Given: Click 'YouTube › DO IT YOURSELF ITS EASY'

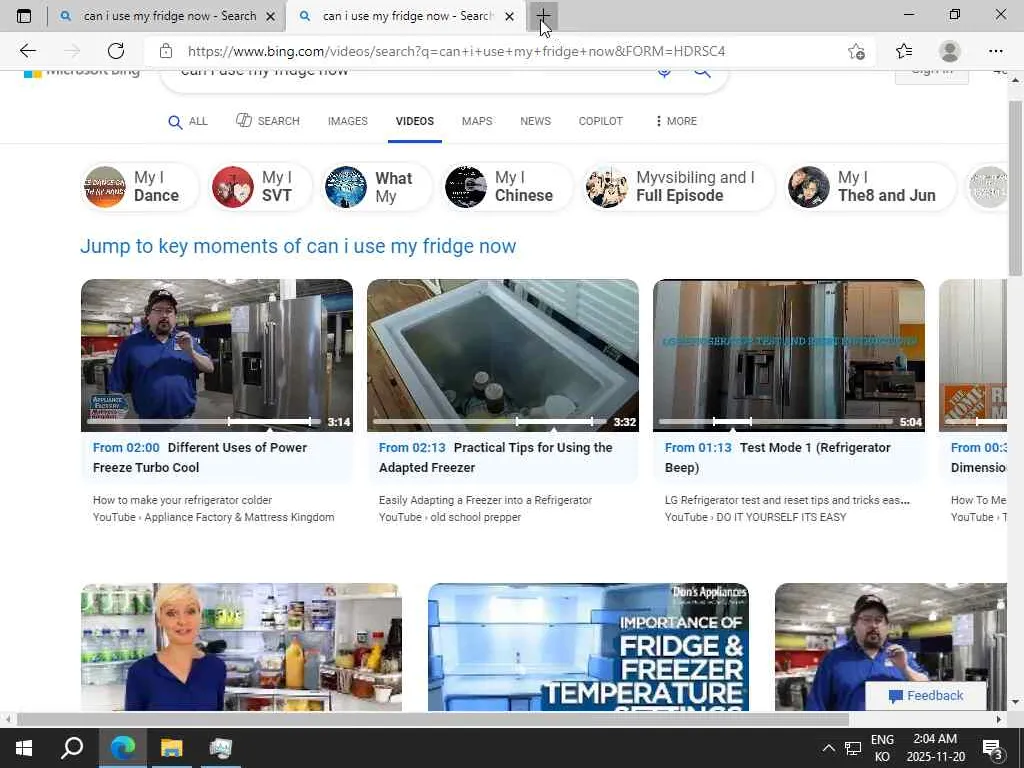Looking at the screenshot, I should point(756,517).
